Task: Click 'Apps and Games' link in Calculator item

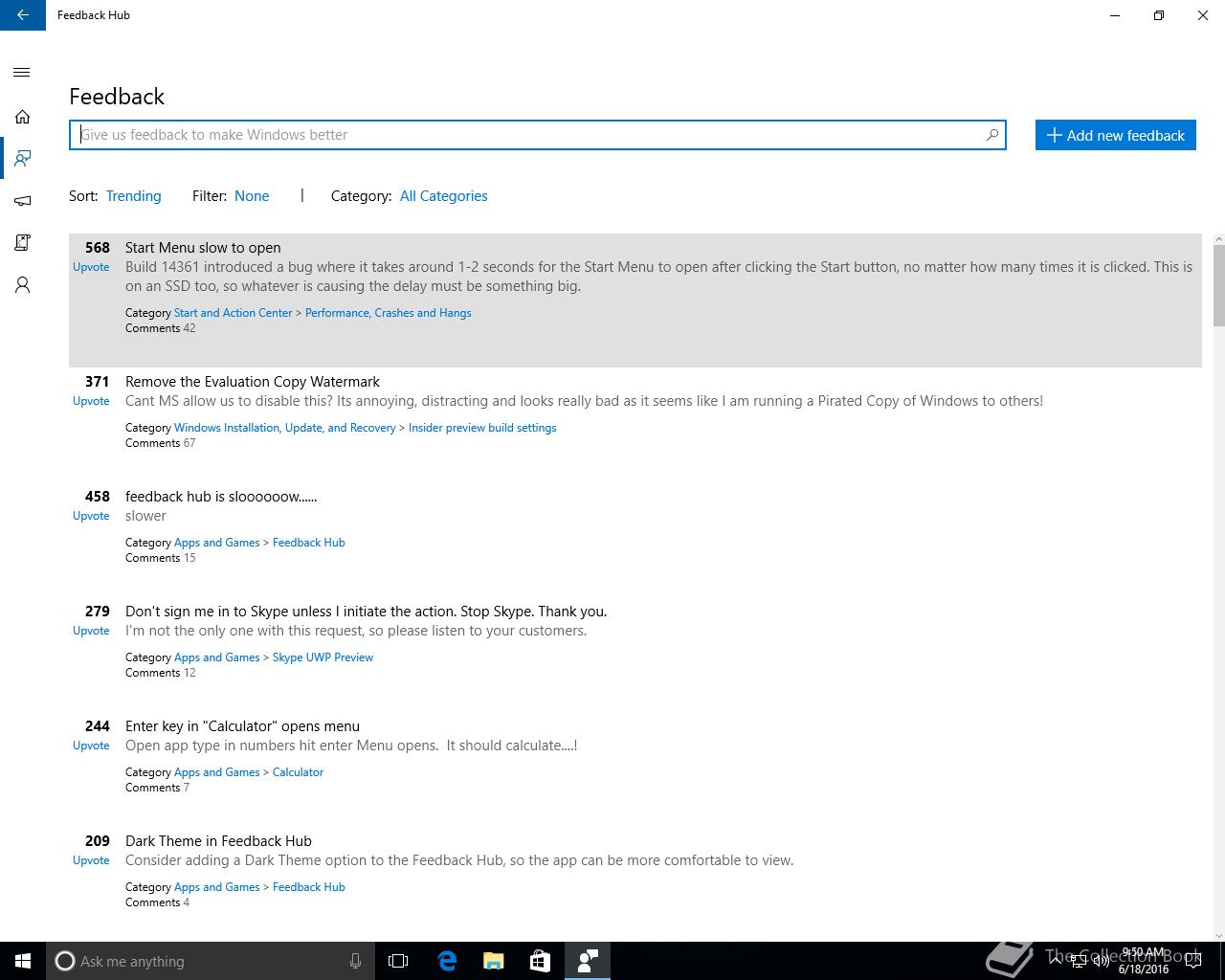Action: pos(216,772)
